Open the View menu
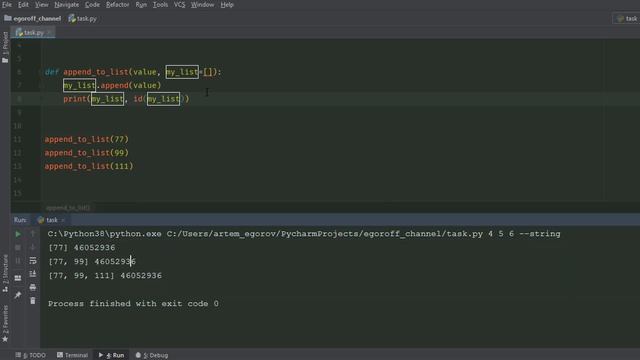 pos(41,5)
